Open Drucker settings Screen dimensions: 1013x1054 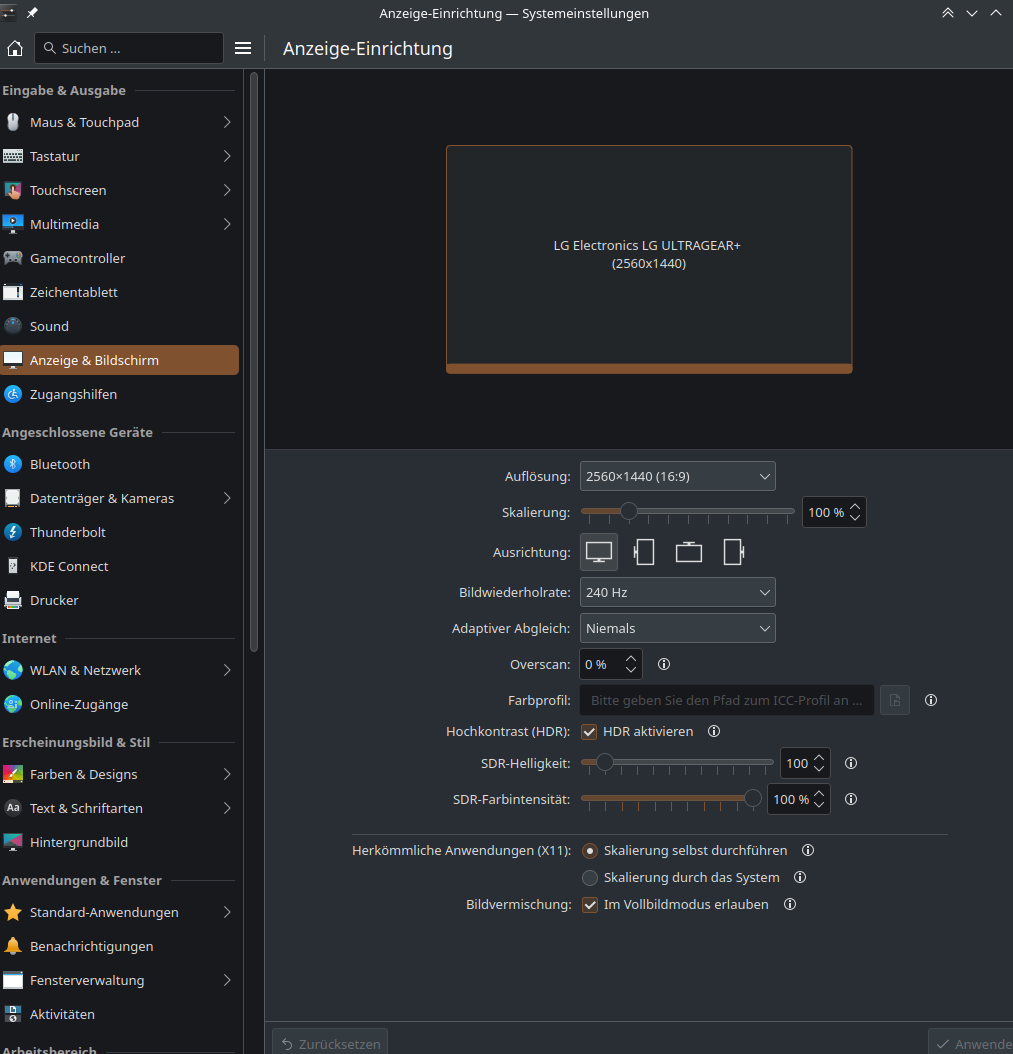click(x=120, y=600)
